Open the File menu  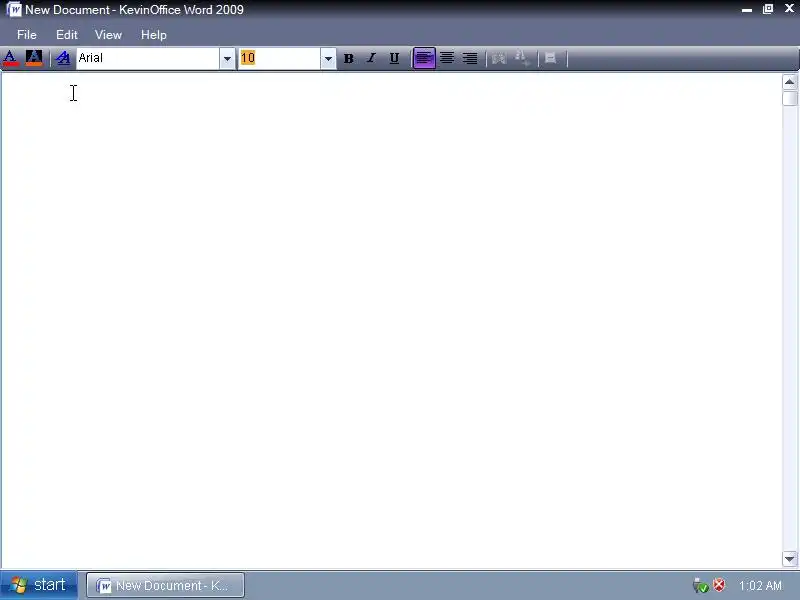click(27, 35)
